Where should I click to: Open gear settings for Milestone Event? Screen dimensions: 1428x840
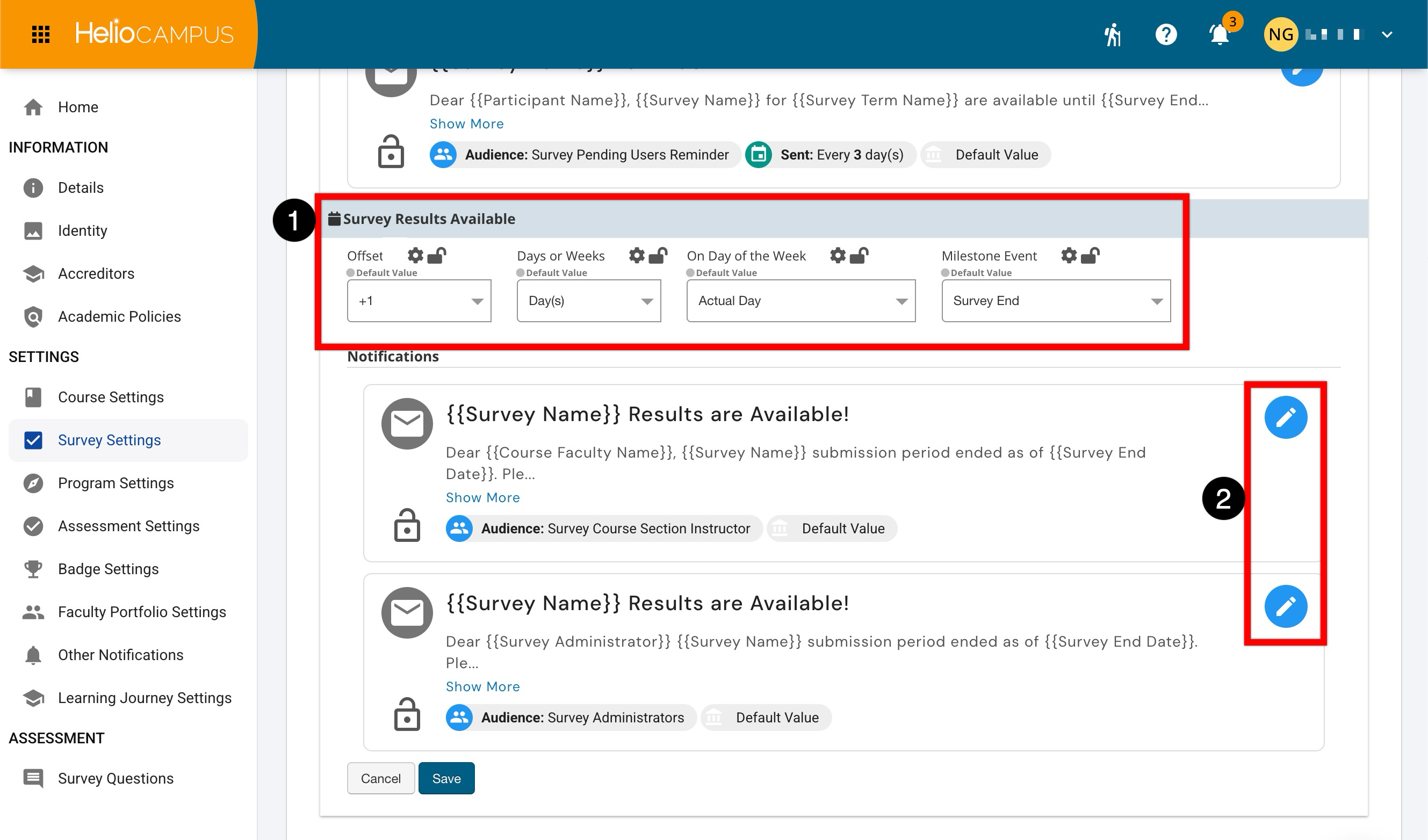(x=1069, y=256)
